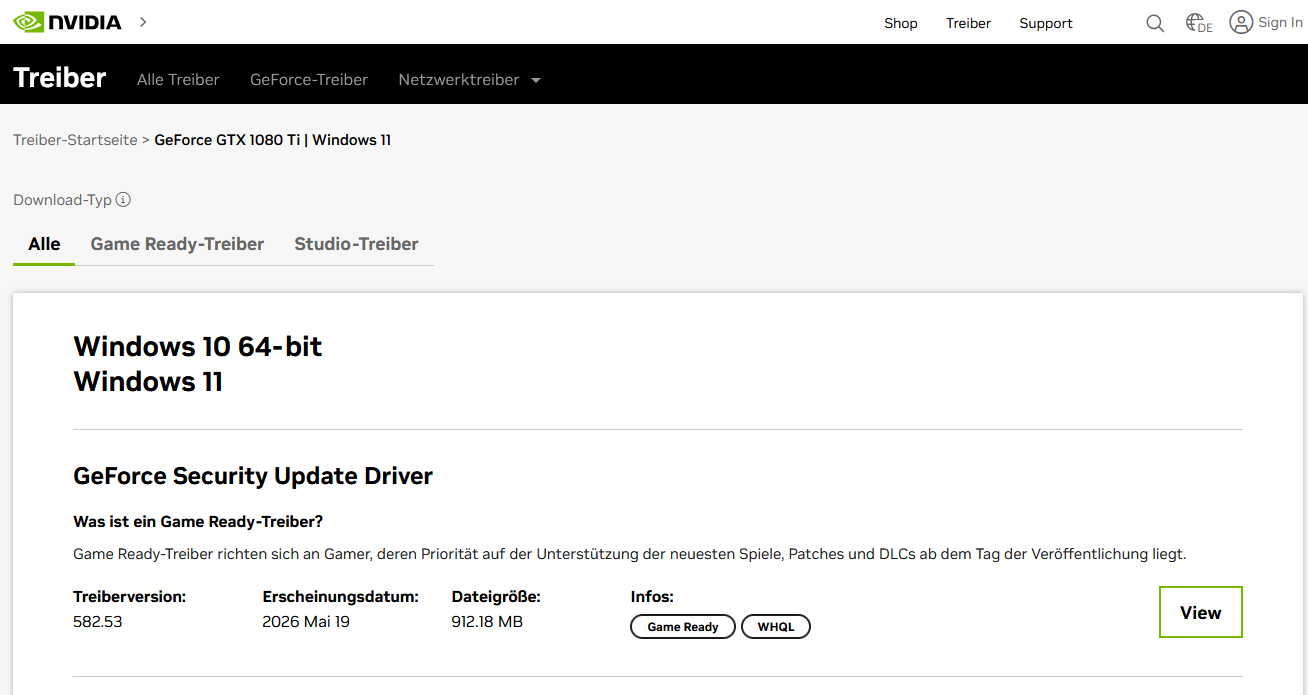Open the search magnifier icon
The height and width of the screenshot is (695, 1308).
click(x=1155, y=23)
